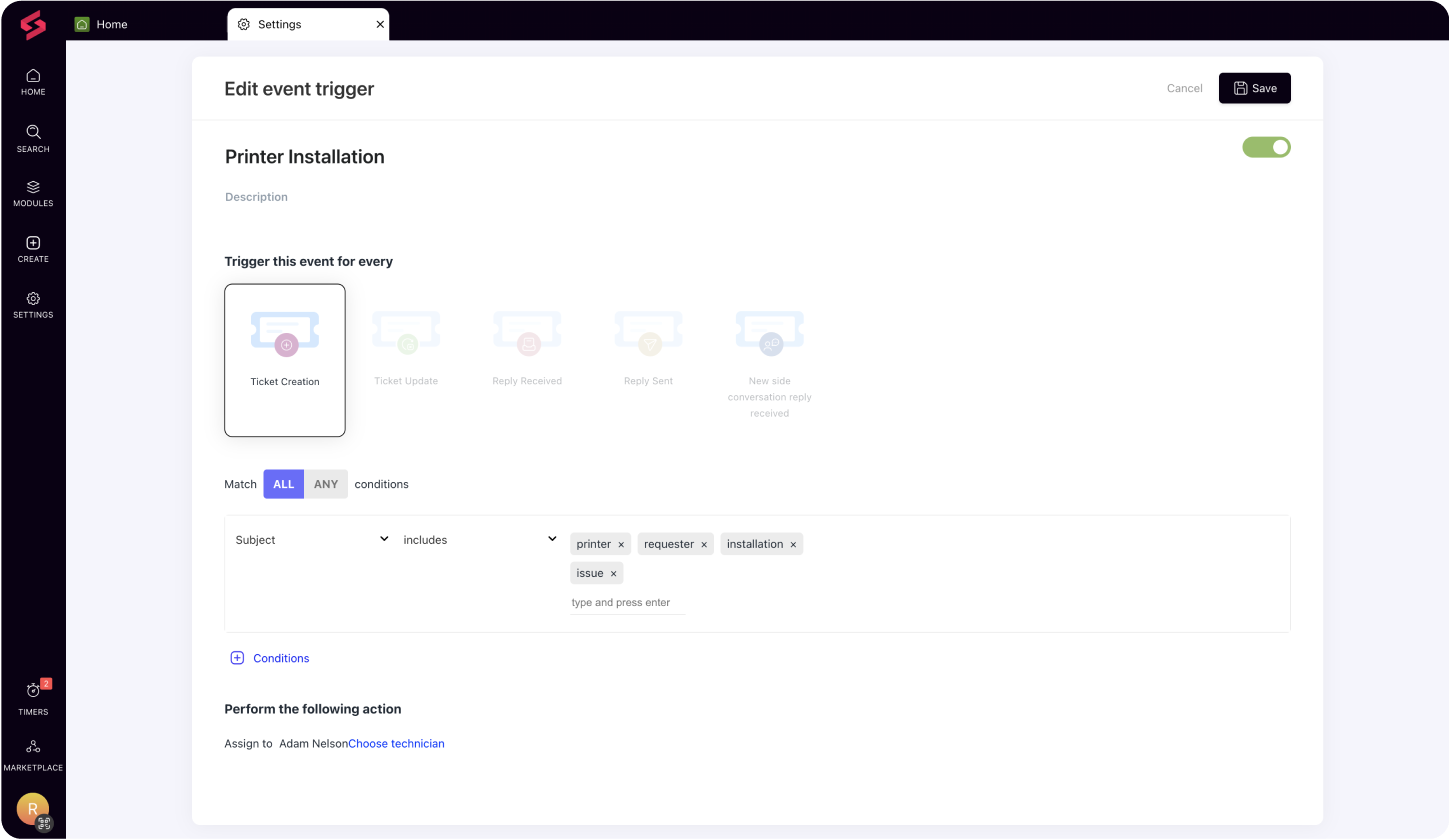
Task: Open the Timers panel with notification badge
Action: 33,695
